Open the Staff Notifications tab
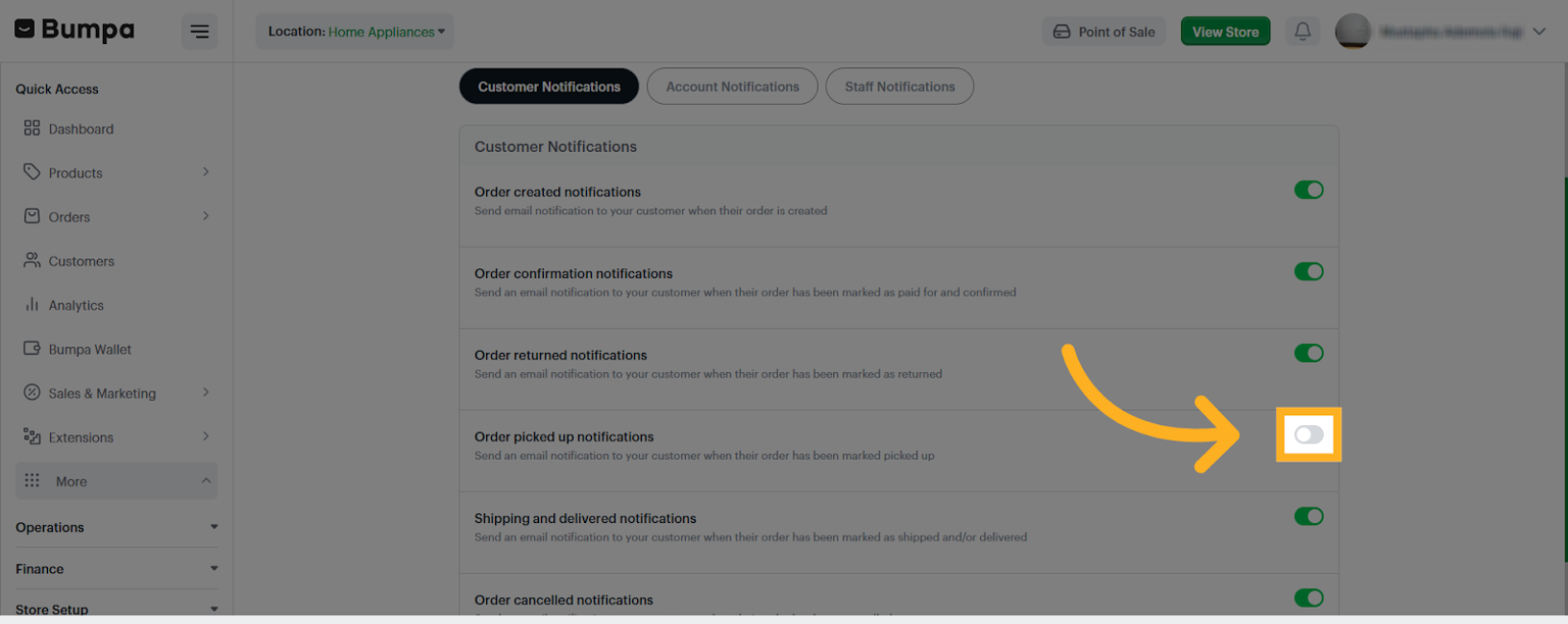 899,86
